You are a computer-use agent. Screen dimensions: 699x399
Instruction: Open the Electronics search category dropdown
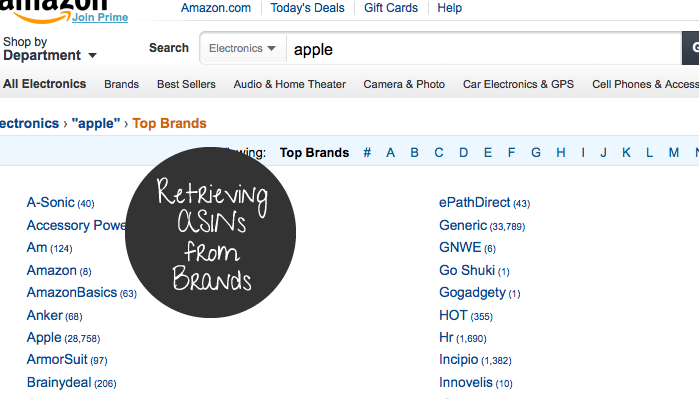coord(242,48)
